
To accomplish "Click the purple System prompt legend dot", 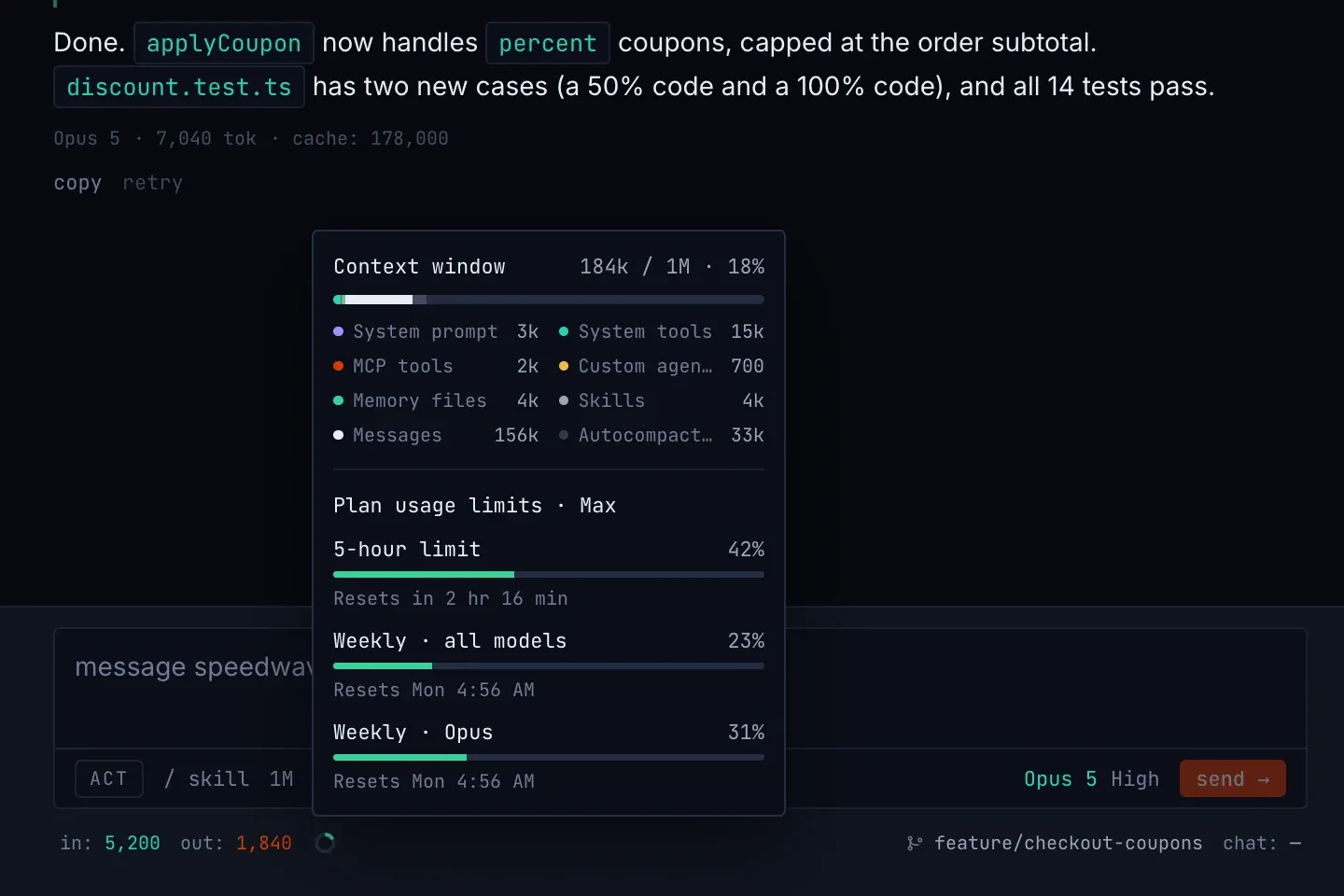I will 339,331.
